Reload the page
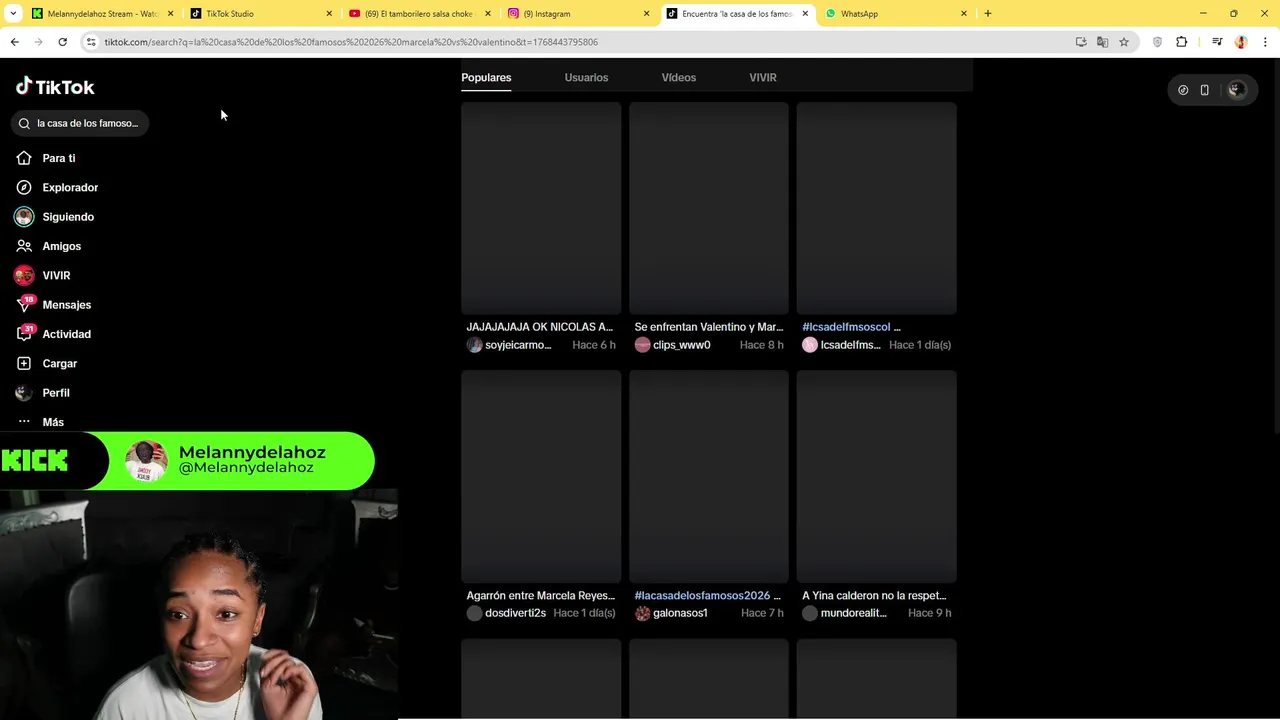 (62, 42)
